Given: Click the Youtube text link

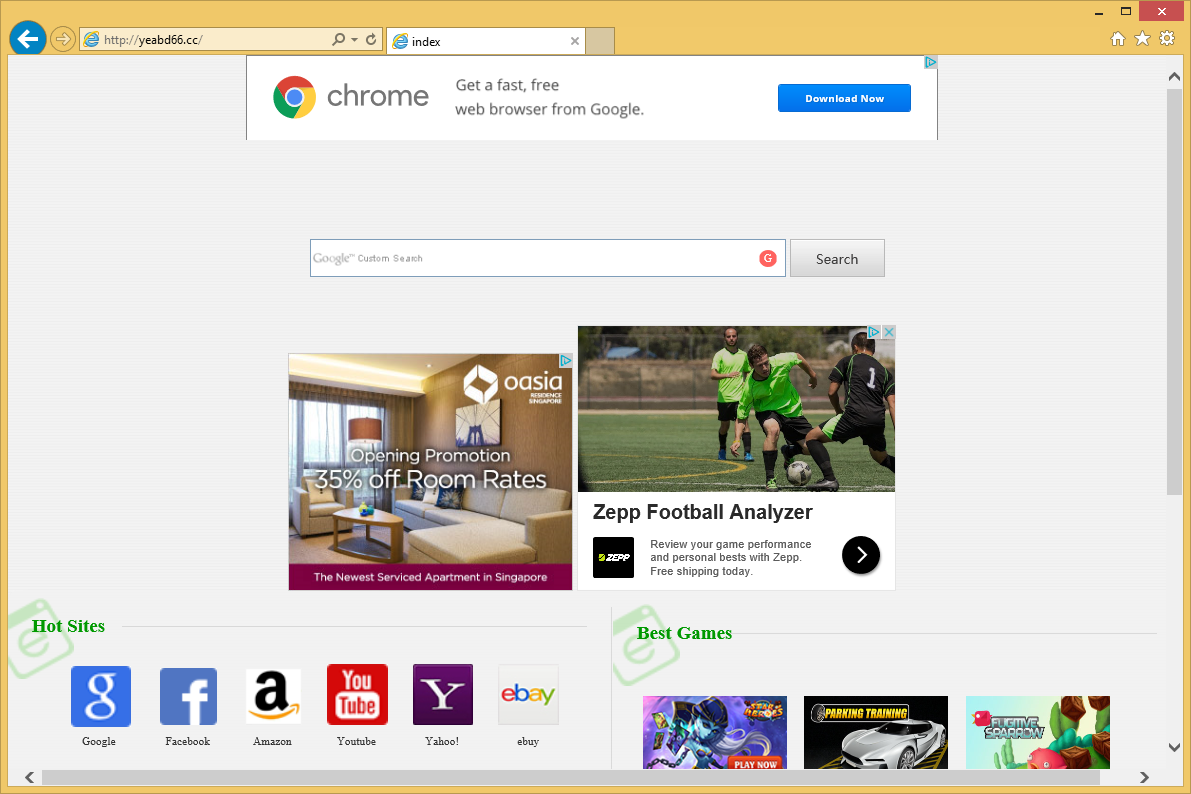Looking at the screenshot, I should pyautogui.click(x=356, y=742).
